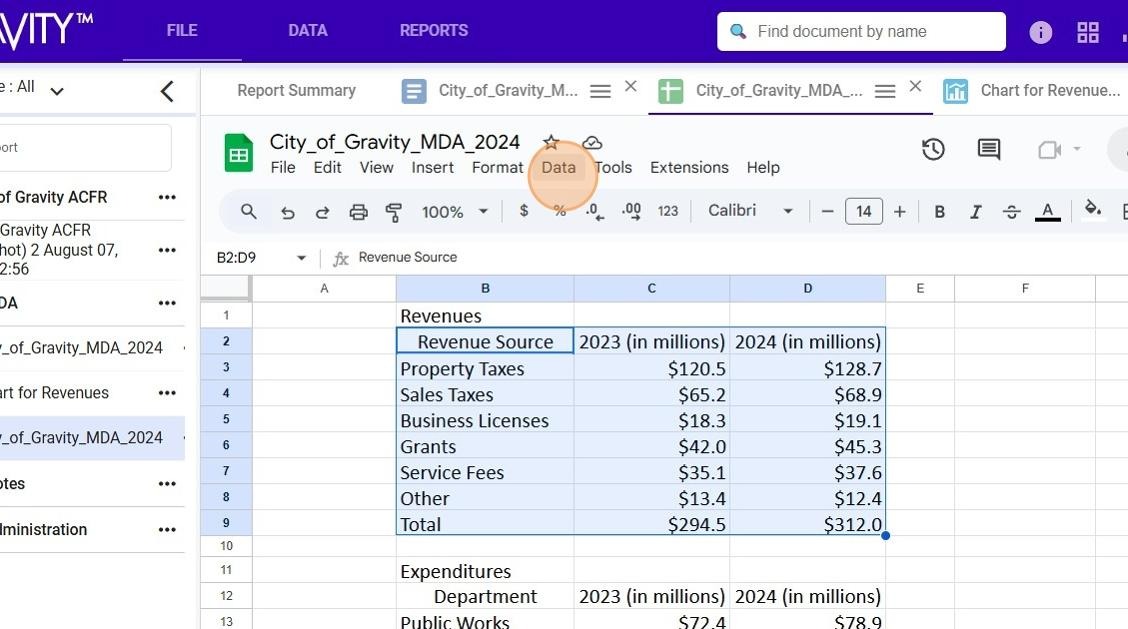This screenshot has width=1128, height=629.
Task: Click the Find document by name field
Action: [861, 32]
